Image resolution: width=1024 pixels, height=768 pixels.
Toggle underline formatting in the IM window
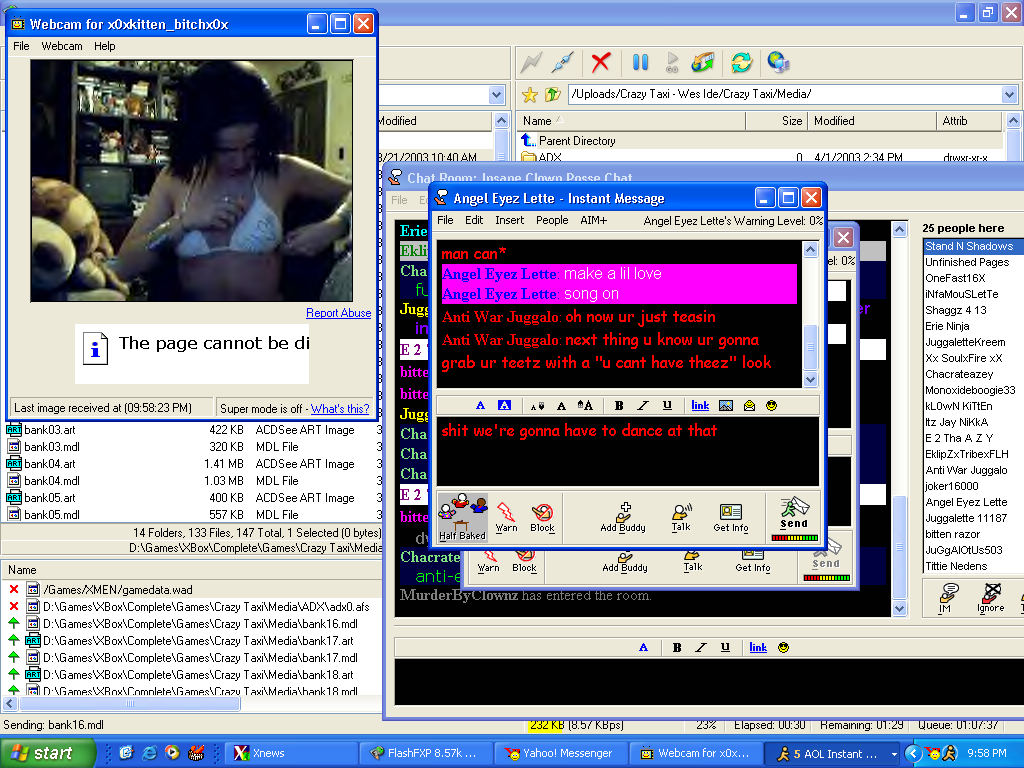pos(667,405)
